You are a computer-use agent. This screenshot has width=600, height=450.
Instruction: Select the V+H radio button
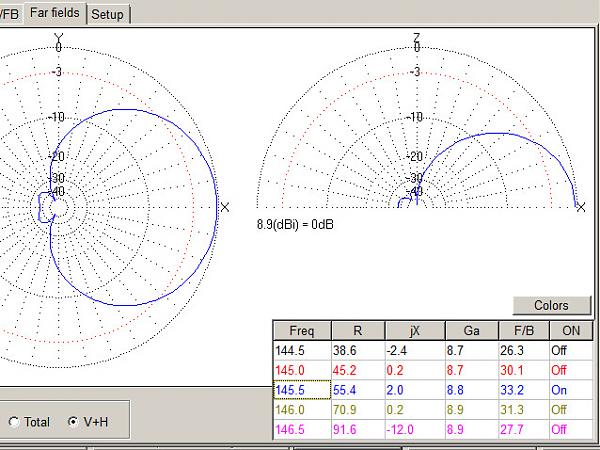click(88, 422)
